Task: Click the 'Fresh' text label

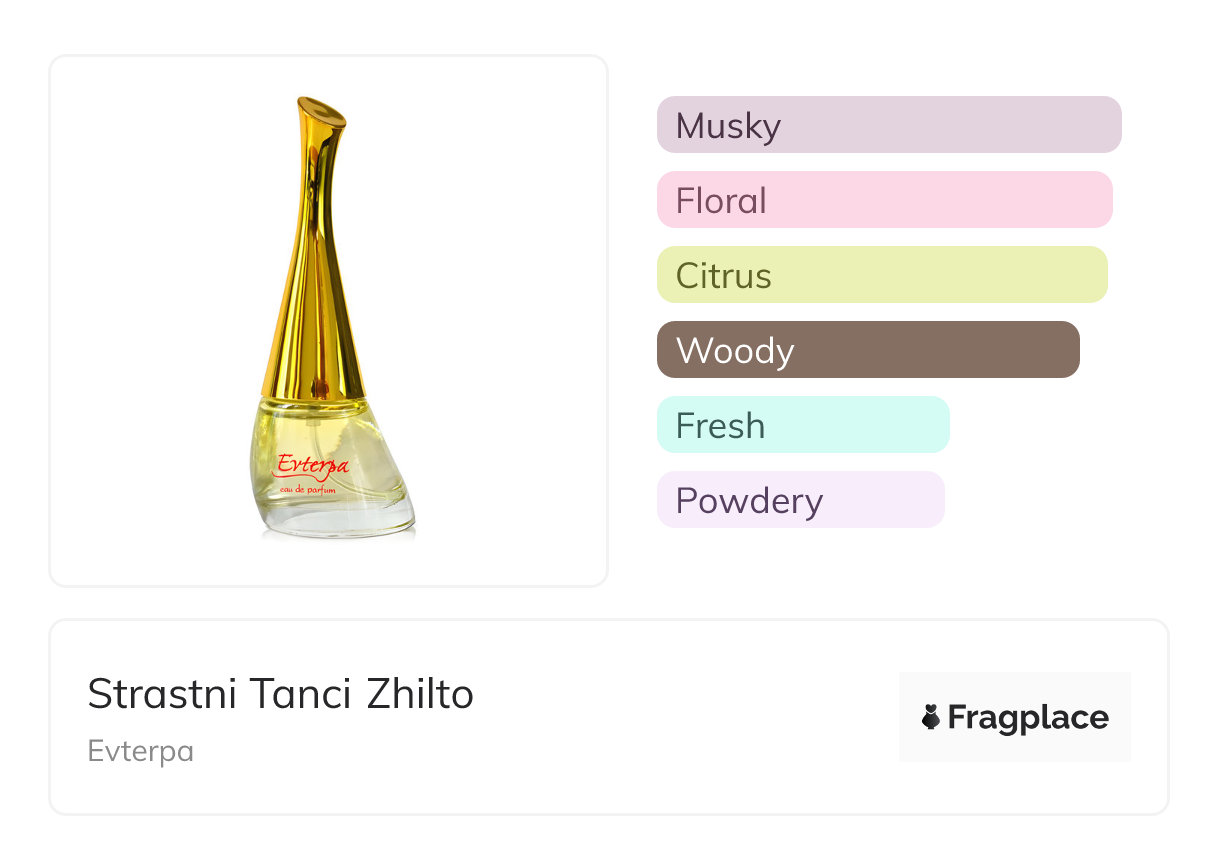Action: click(720, 426)
